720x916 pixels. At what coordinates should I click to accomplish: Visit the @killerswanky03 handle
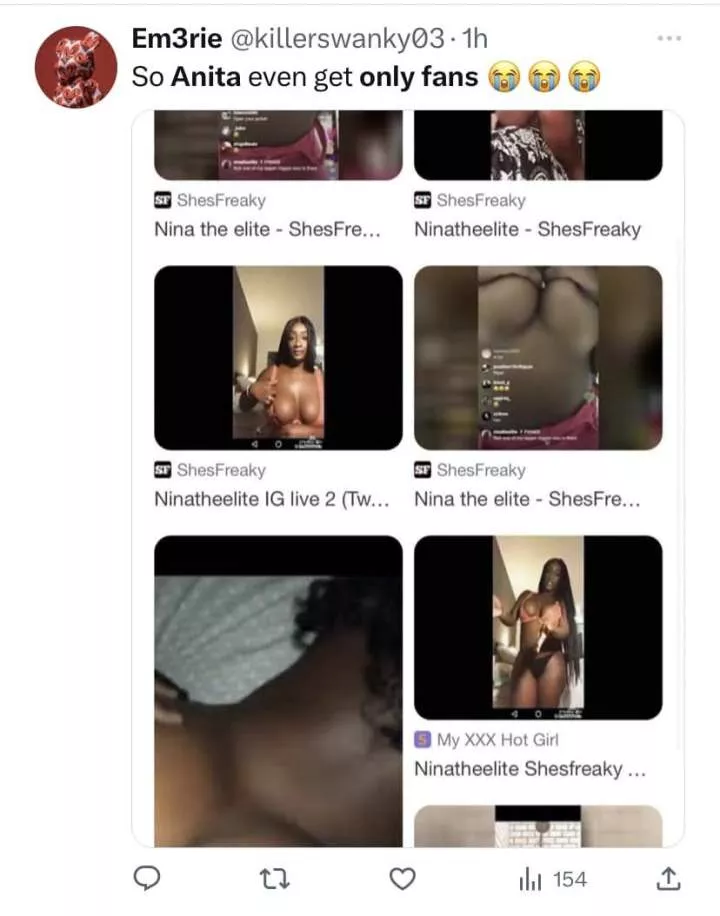pos(337,39)
